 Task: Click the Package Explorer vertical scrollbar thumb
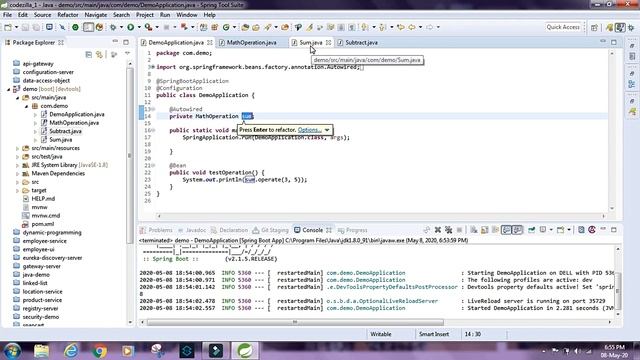click(x=130, y=155)
